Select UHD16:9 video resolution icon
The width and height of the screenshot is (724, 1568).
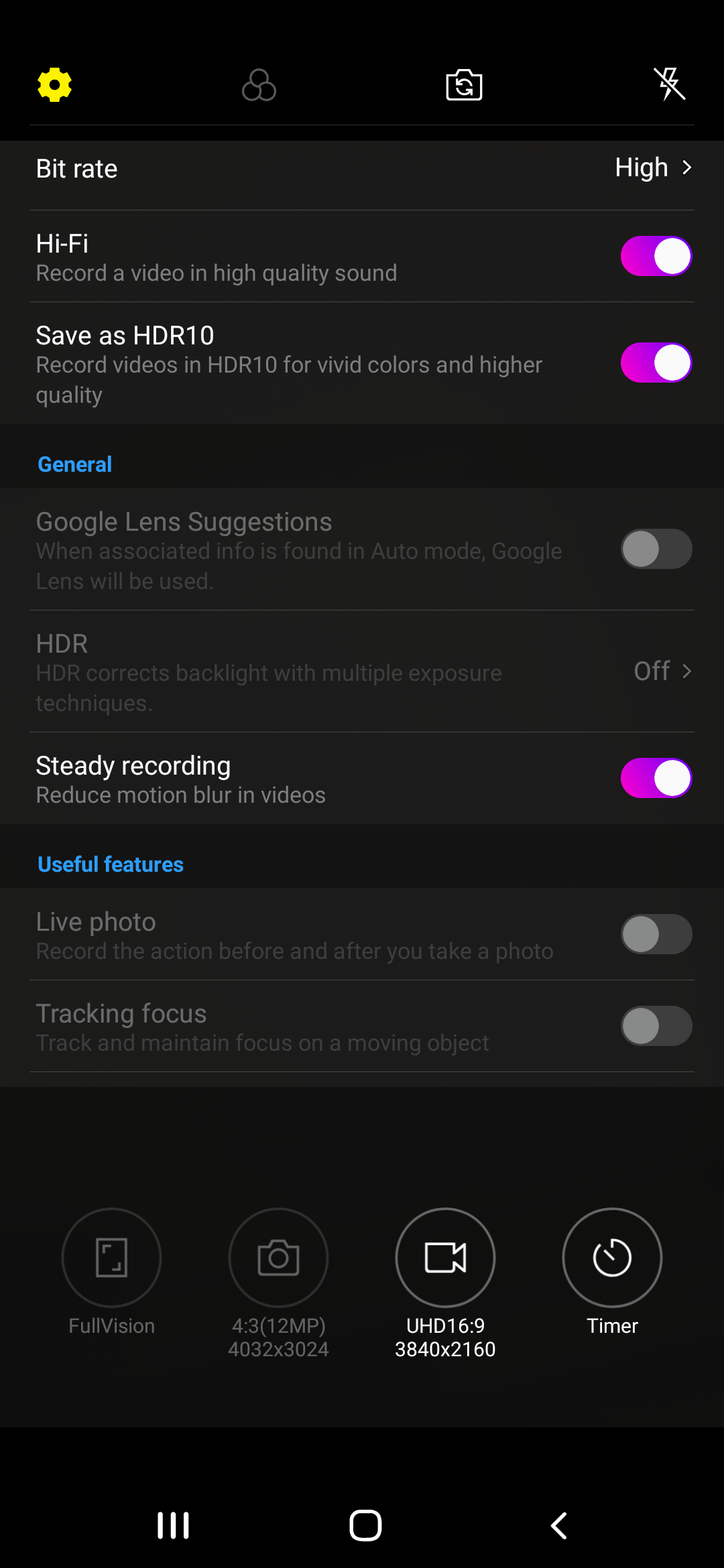click(x=445, y=1258)
